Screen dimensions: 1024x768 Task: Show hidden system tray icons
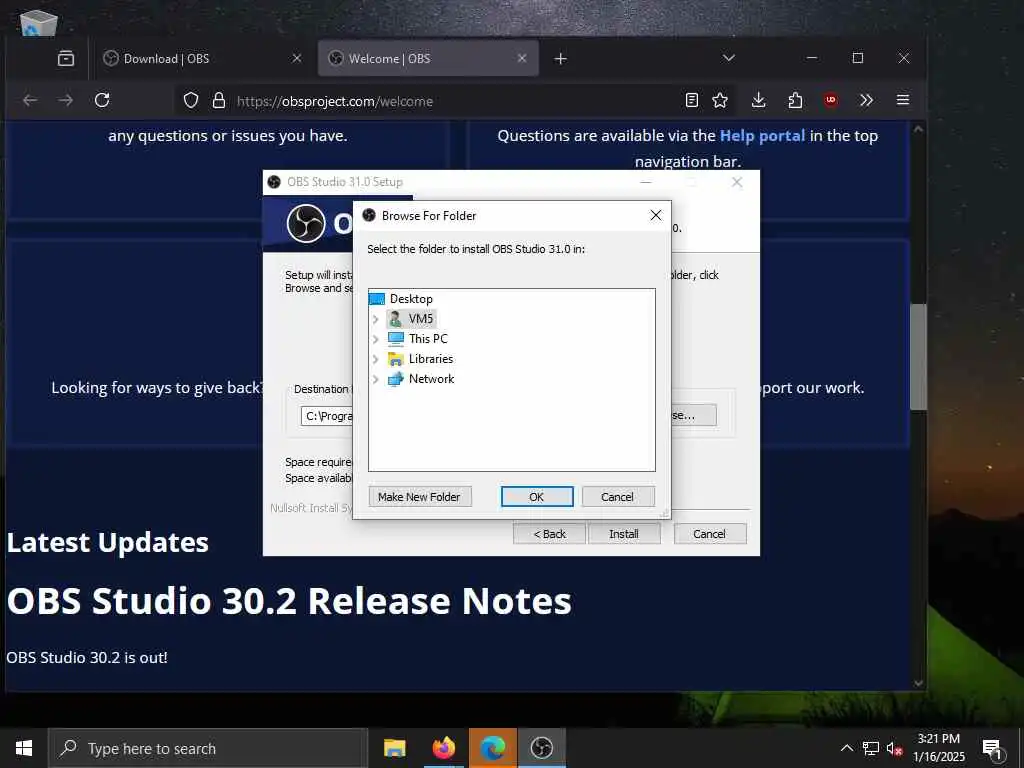[x=846, y=748]
